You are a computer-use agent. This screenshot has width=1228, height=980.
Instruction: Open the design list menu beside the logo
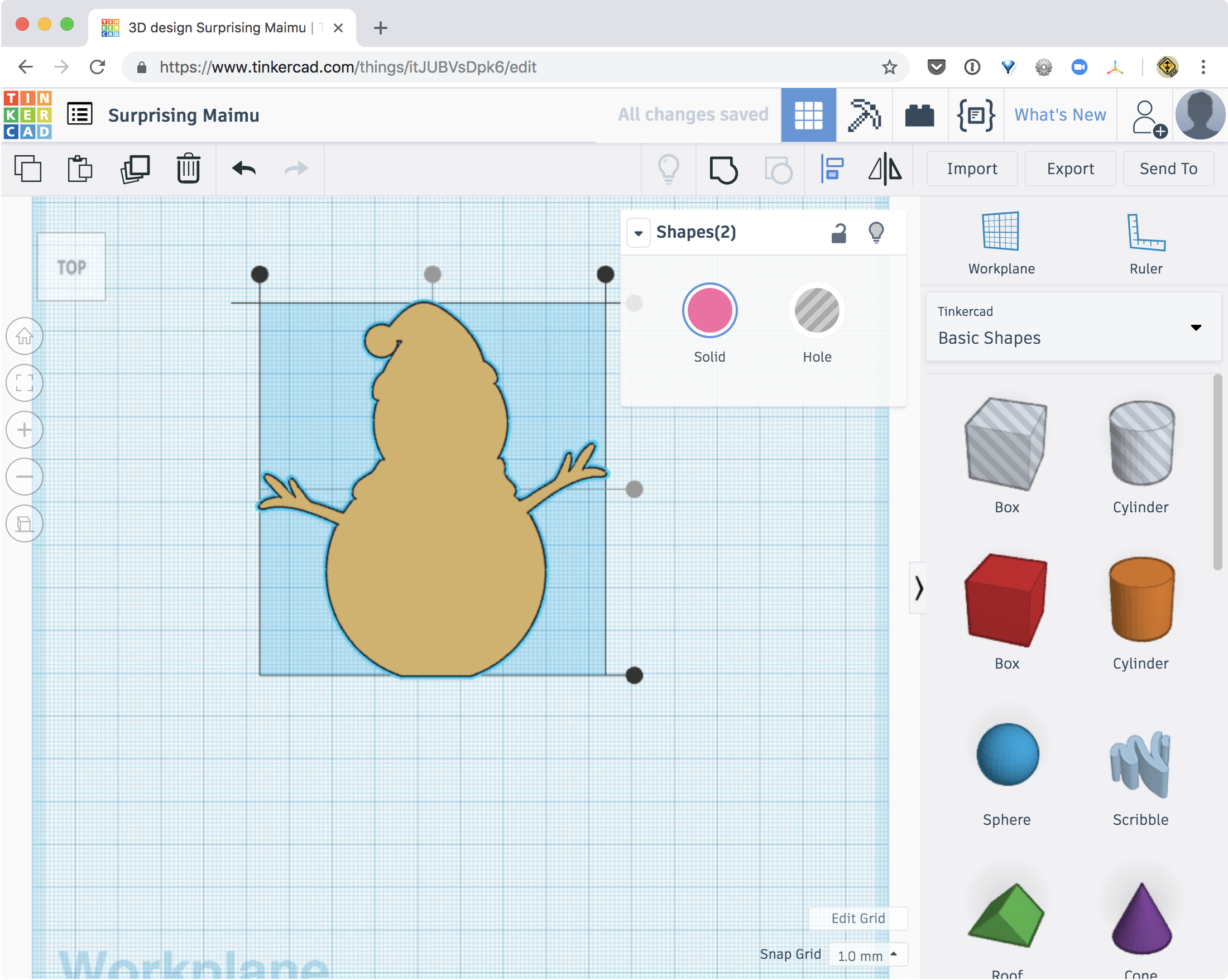pos(79,113)
